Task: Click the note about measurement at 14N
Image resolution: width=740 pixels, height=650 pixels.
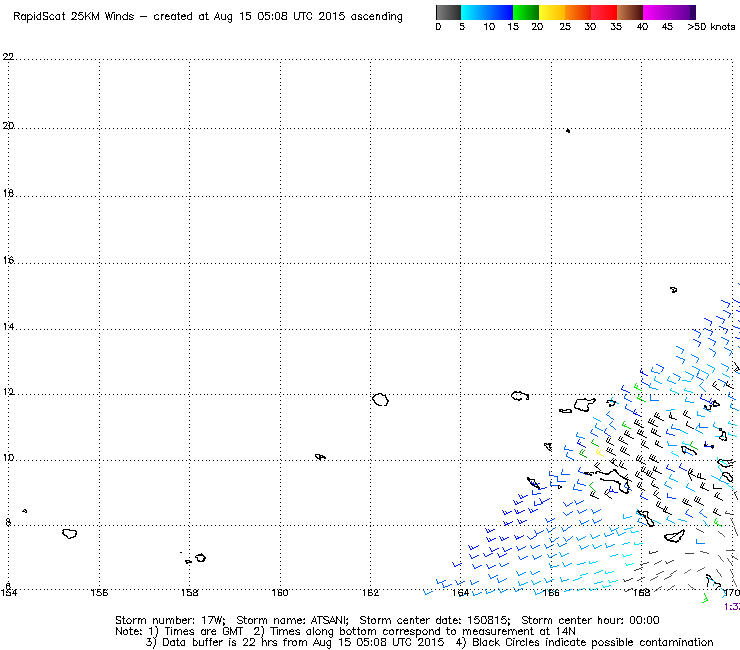Action: (414, 631)
